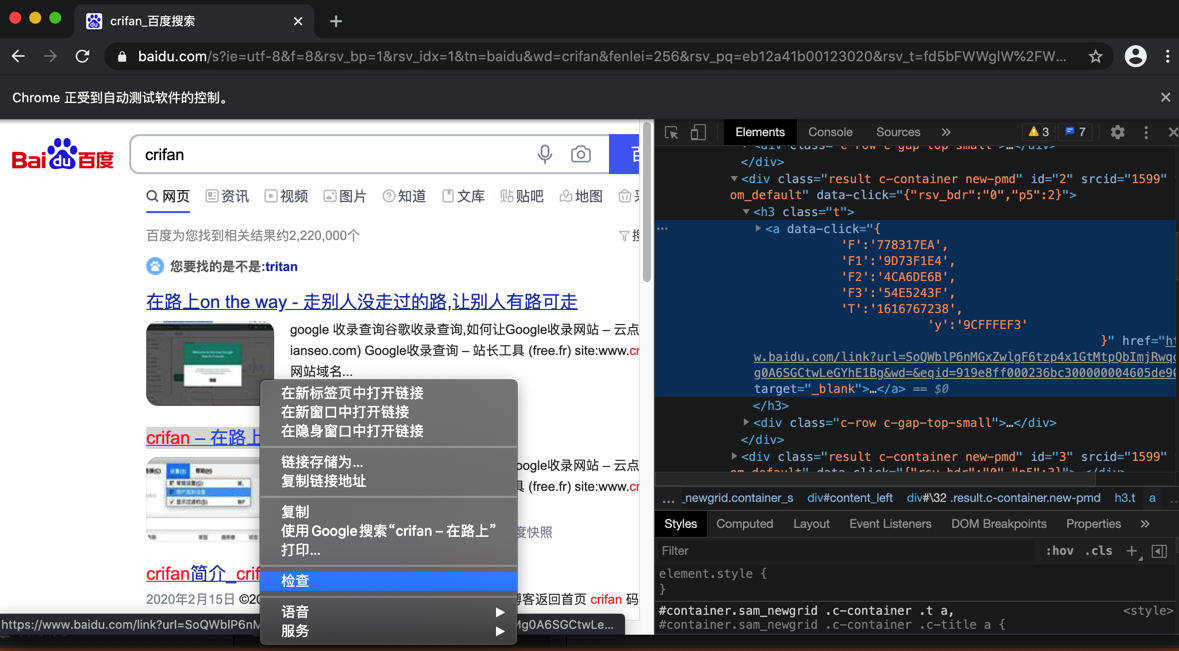Screen dimensions: 1179x651
Task: Click the microphone voice search icon
Action: 544,154
